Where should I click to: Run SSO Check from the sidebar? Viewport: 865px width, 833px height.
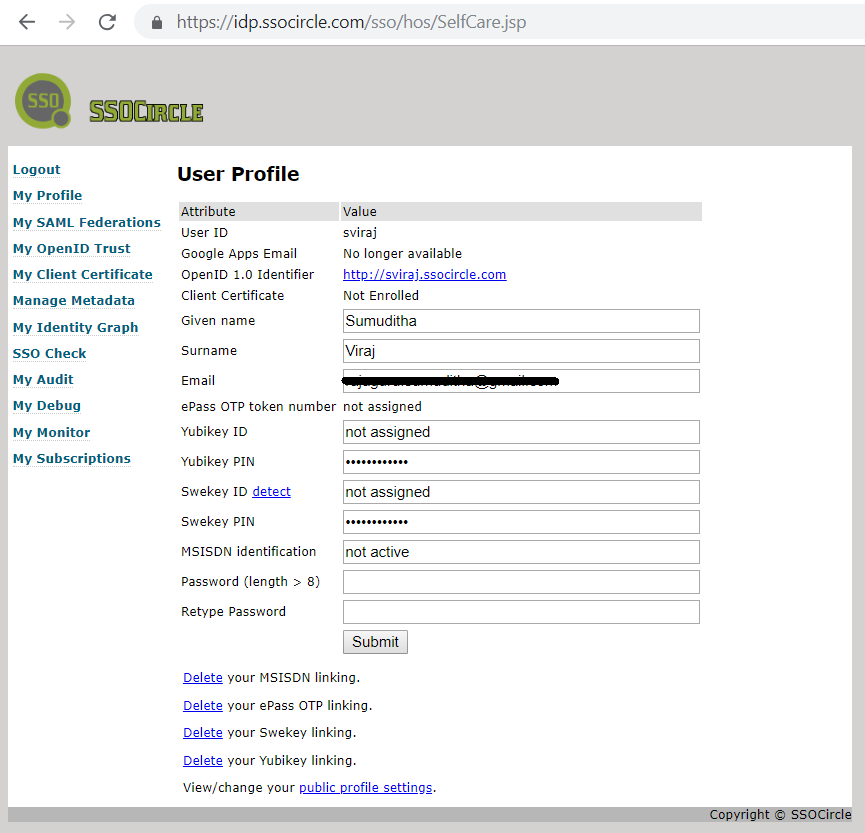[x=49, y=353]
